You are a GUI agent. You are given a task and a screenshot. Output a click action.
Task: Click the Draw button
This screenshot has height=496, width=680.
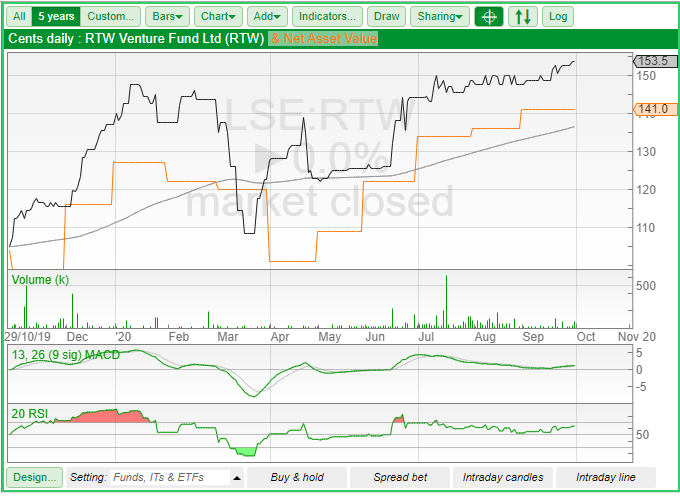(386, 16)
